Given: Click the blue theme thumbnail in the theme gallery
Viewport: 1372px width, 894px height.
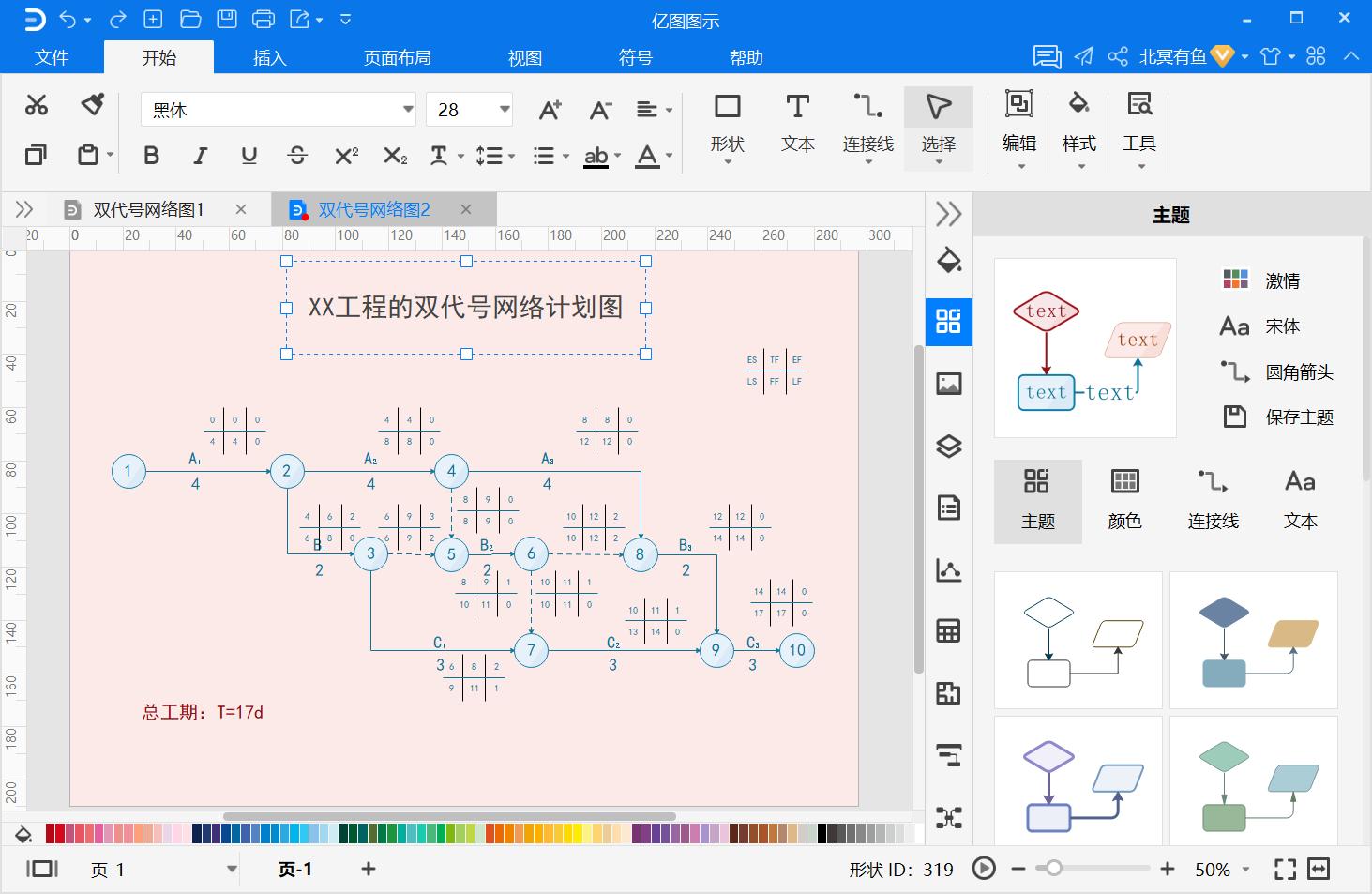Looking at the screenshot, I should click(1254, 640).
